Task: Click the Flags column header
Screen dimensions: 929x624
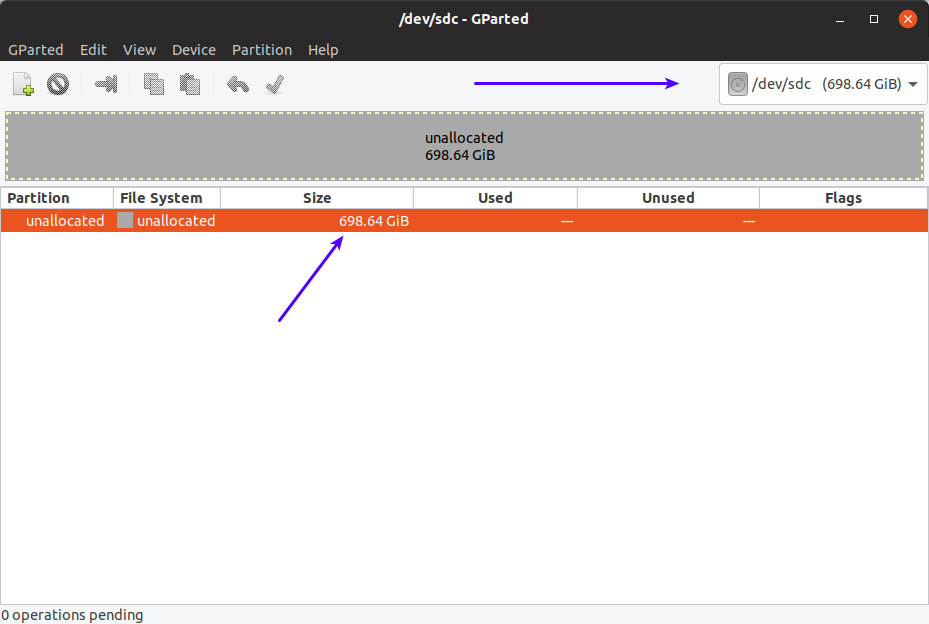Action: (843, 198)
